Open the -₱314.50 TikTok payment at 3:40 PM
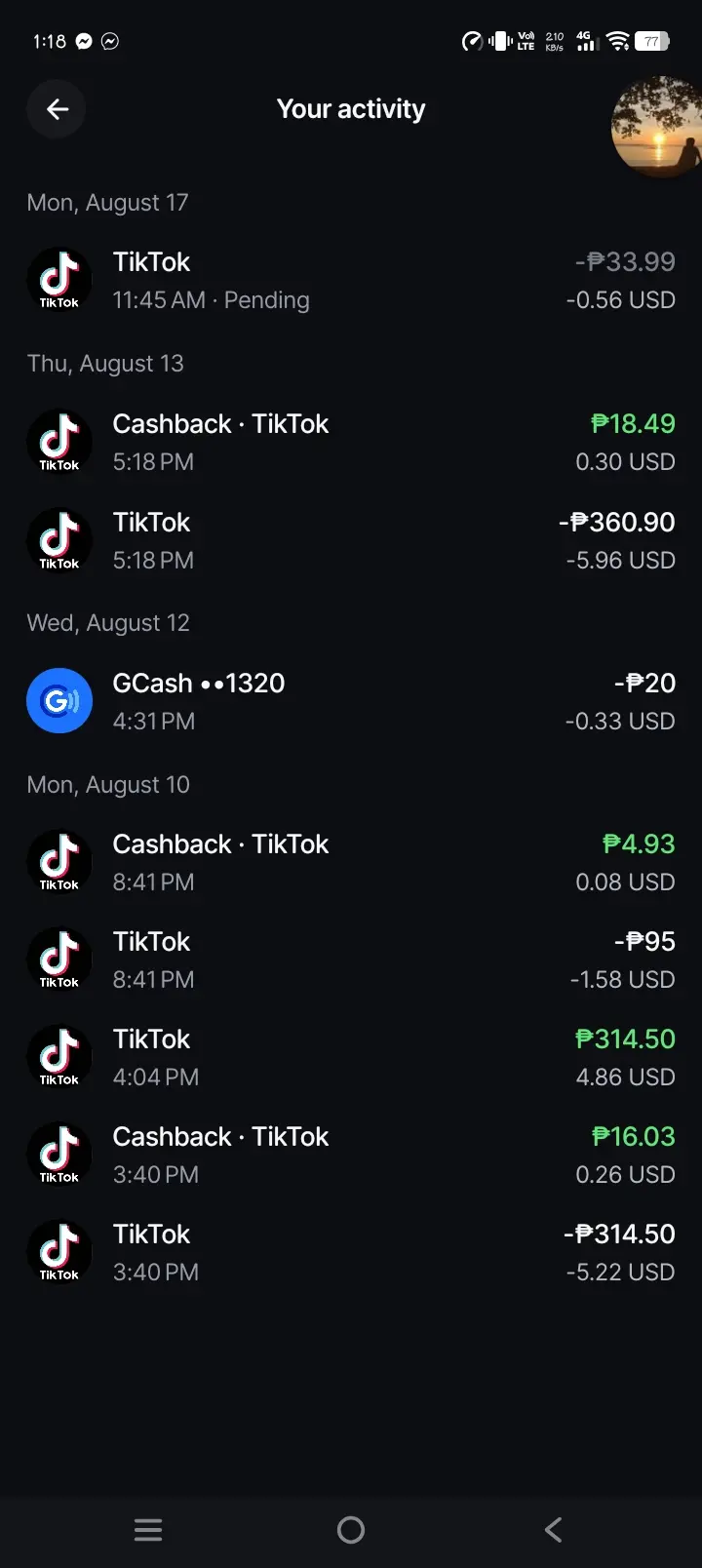The width and height of the screenshot is (702, 1568). click(351, 1252)
